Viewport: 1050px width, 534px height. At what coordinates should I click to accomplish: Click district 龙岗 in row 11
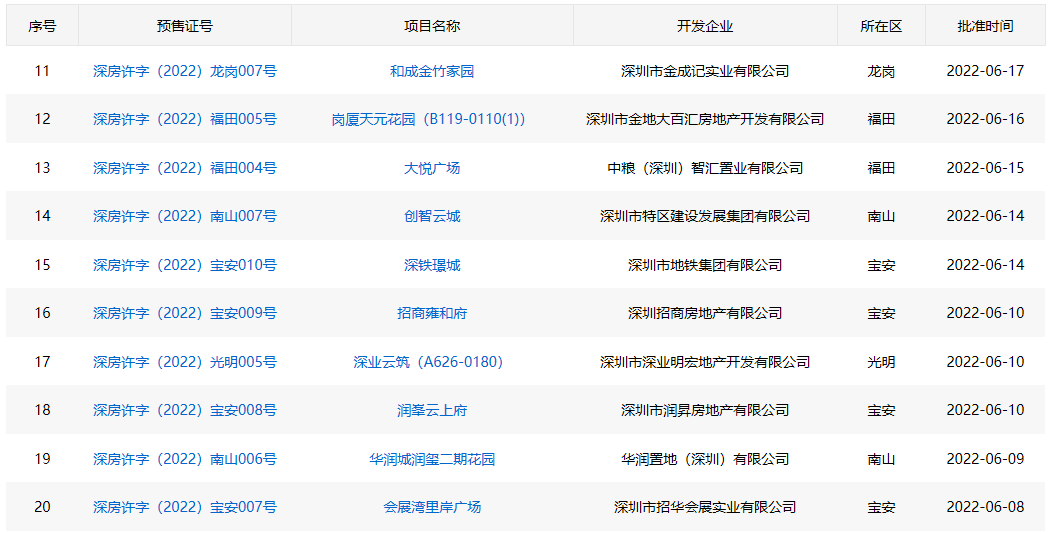[881, 71]
